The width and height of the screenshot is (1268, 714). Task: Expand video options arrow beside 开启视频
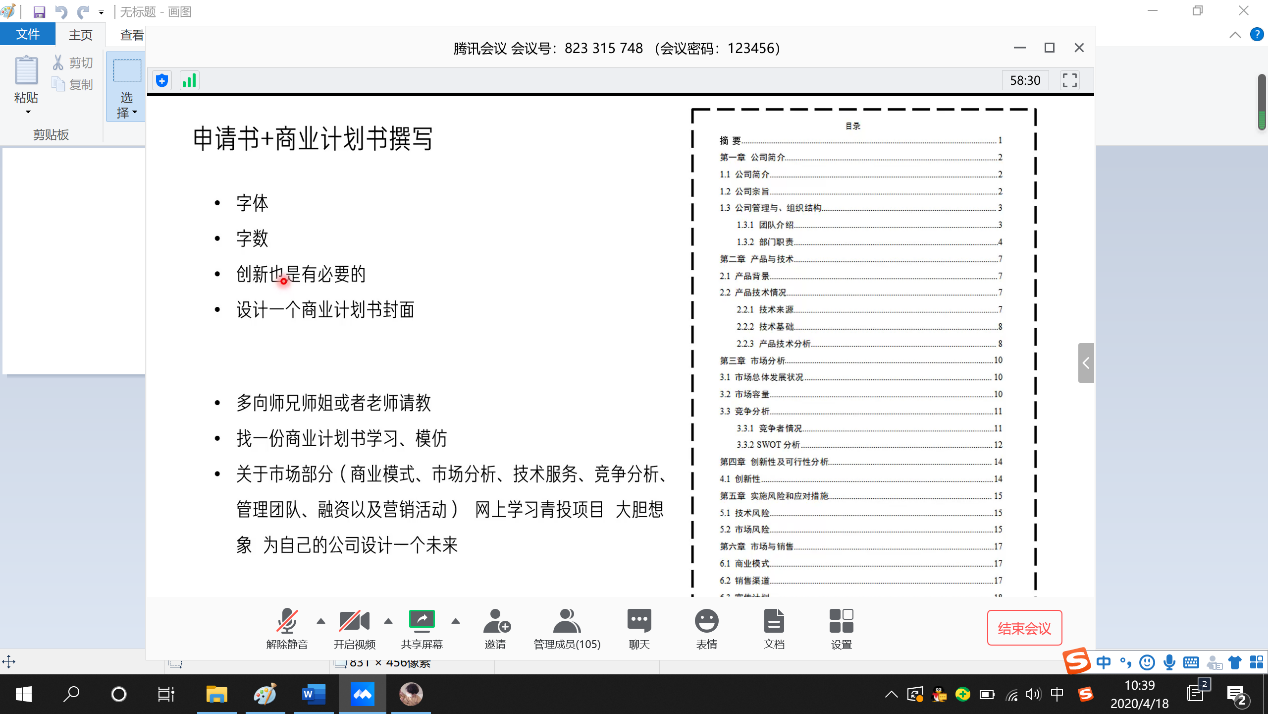tap(388, 621)
